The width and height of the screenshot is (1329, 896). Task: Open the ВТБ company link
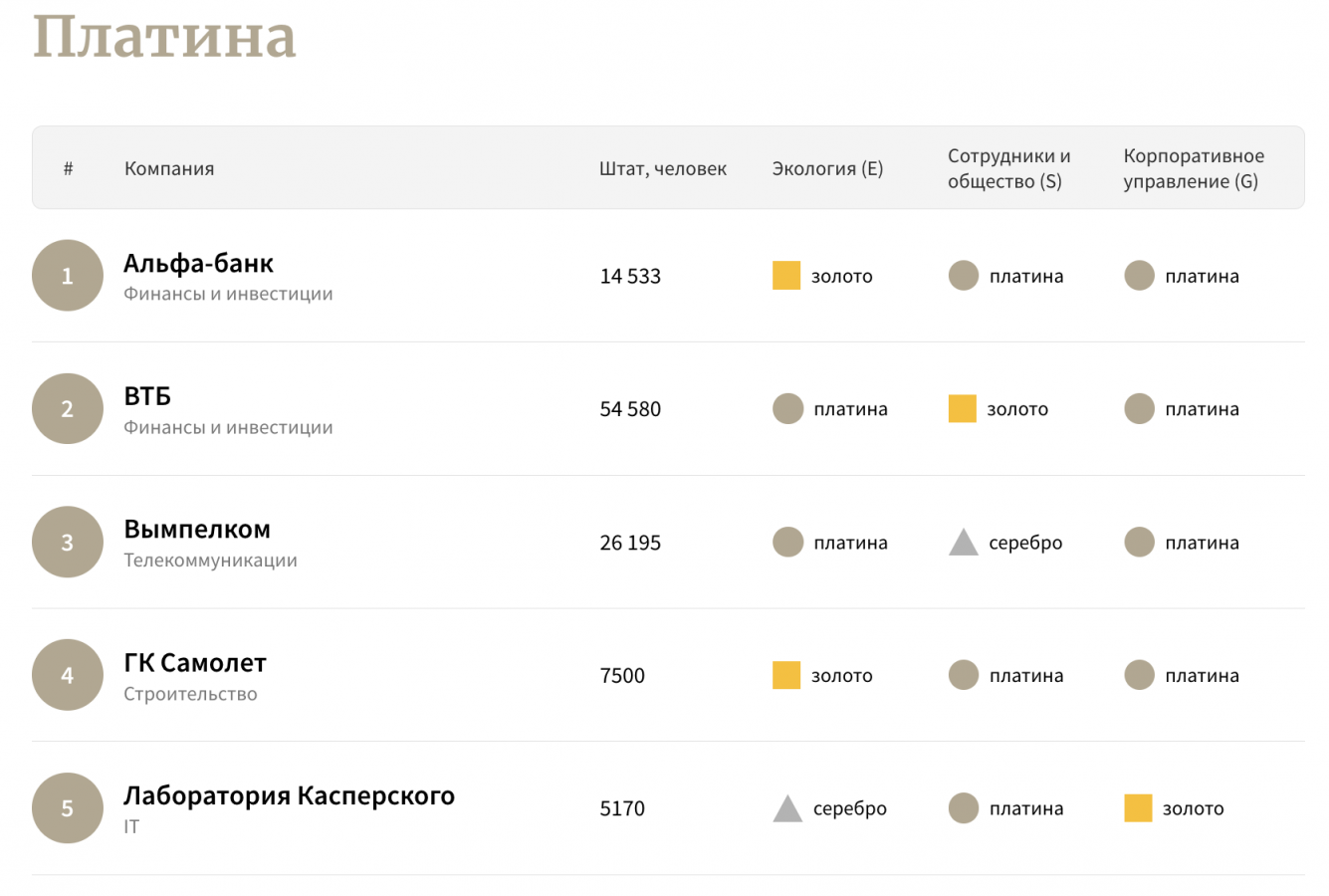pyautogui.click(x=147, y=396)
